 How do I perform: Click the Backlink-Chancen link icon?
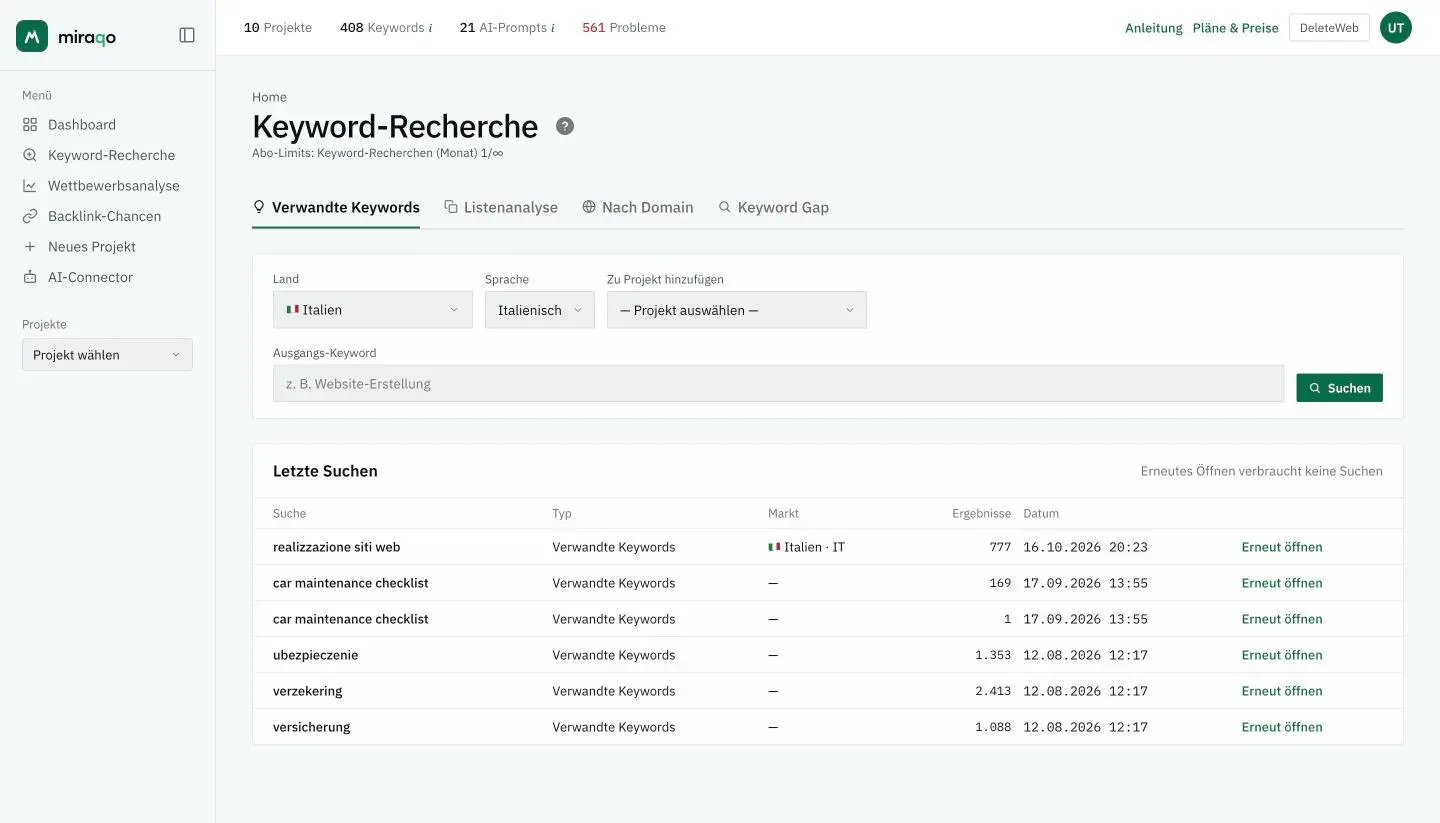point(30,216)
